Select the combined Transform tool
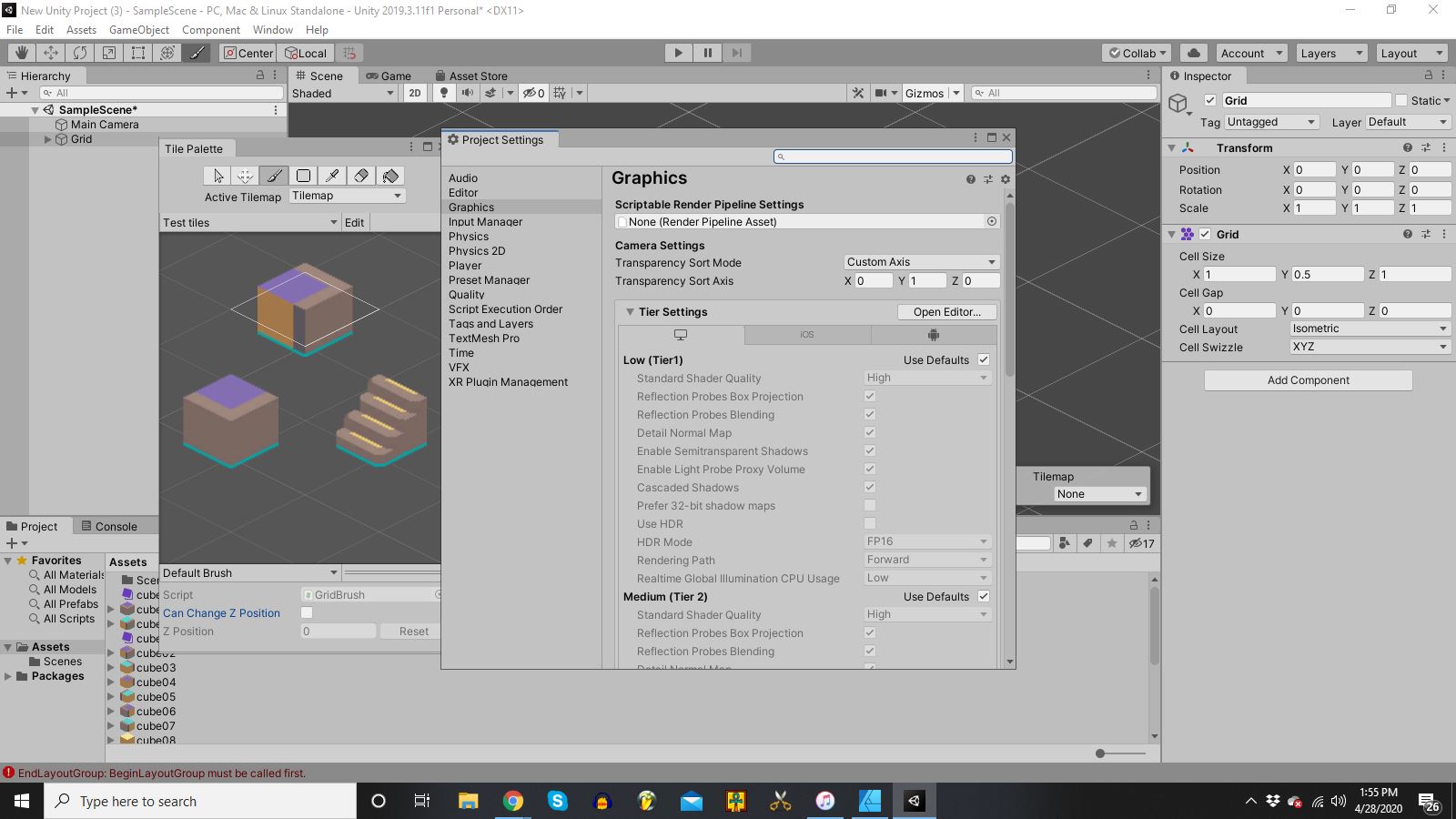The height and width of the screenshot is (819, 1456). 167,53
